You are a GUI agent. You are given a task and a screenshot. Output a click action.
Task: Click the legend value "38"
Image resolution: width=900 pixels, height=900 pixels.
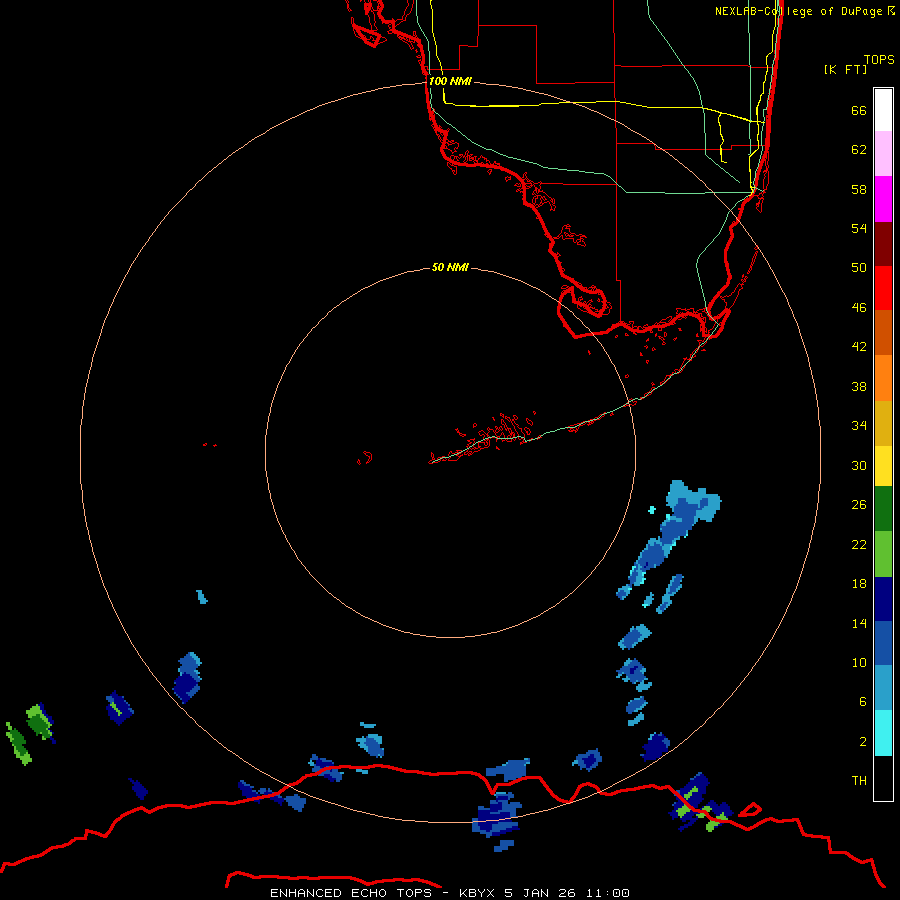pos(859,386)
